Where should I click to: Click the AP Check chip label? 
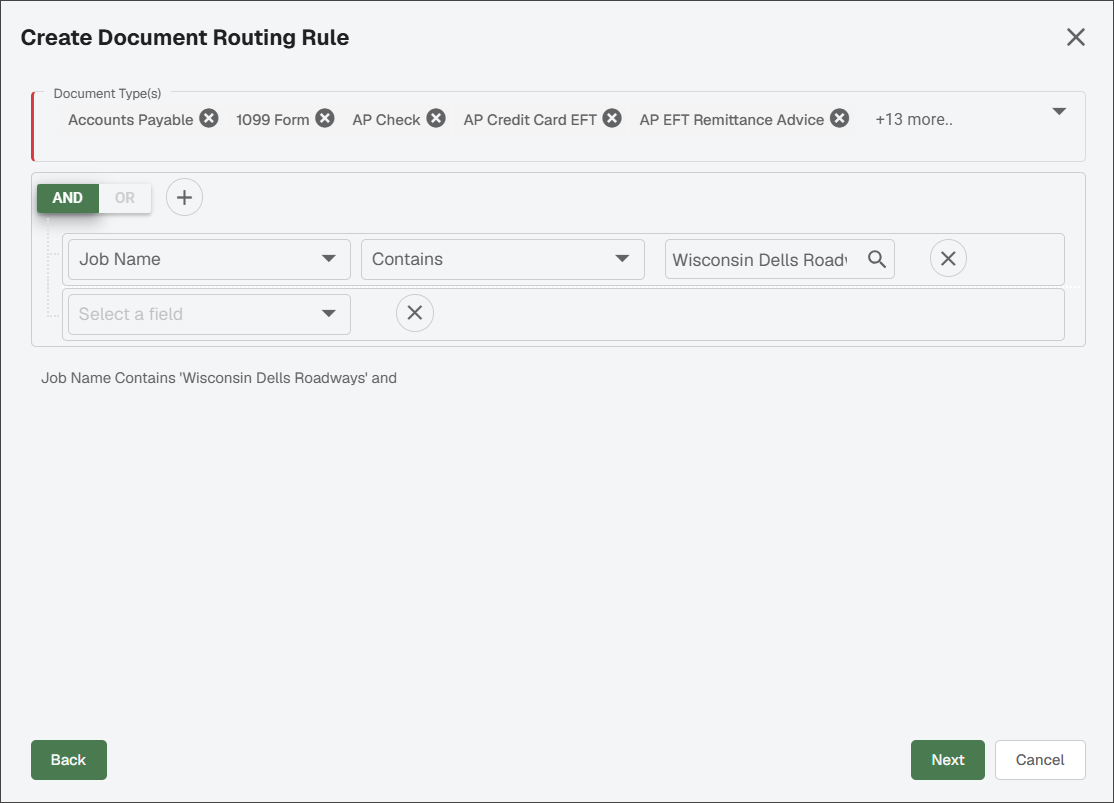coord(386,119)
